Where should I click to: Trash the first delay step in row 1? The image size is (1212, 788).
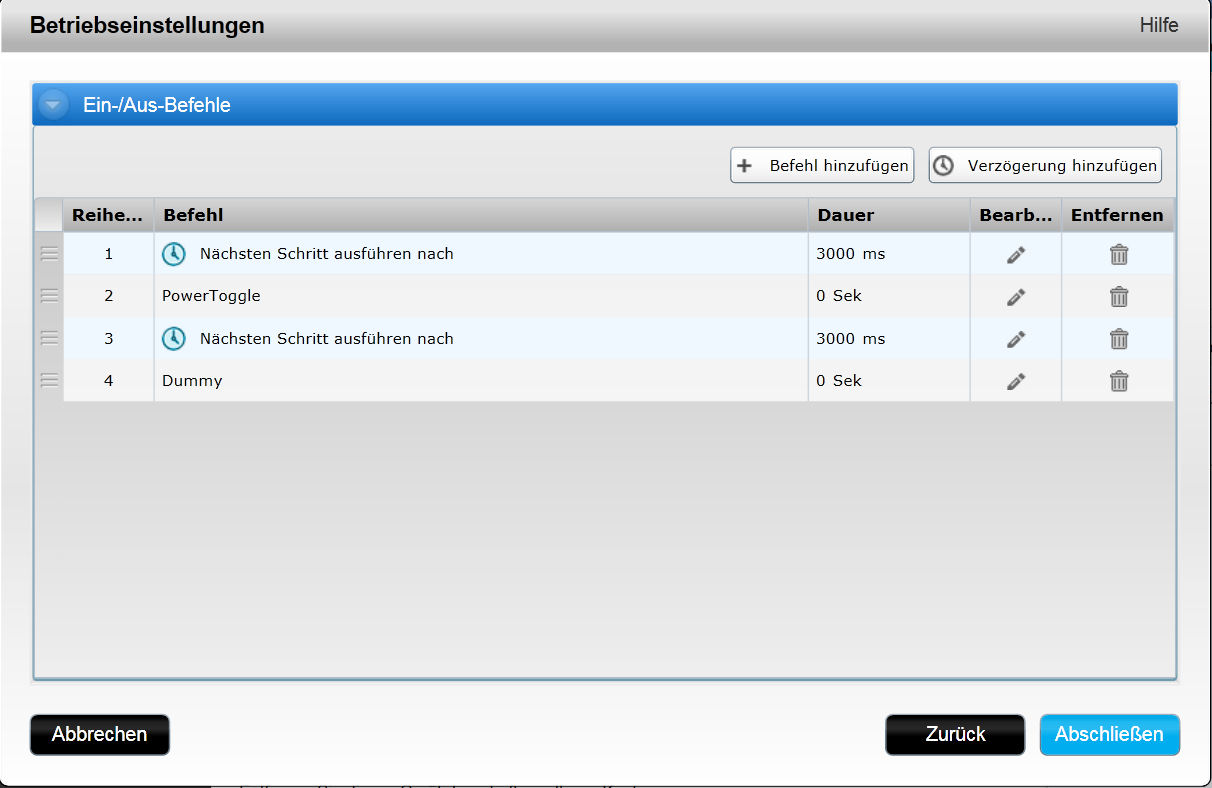[1119, 255]
